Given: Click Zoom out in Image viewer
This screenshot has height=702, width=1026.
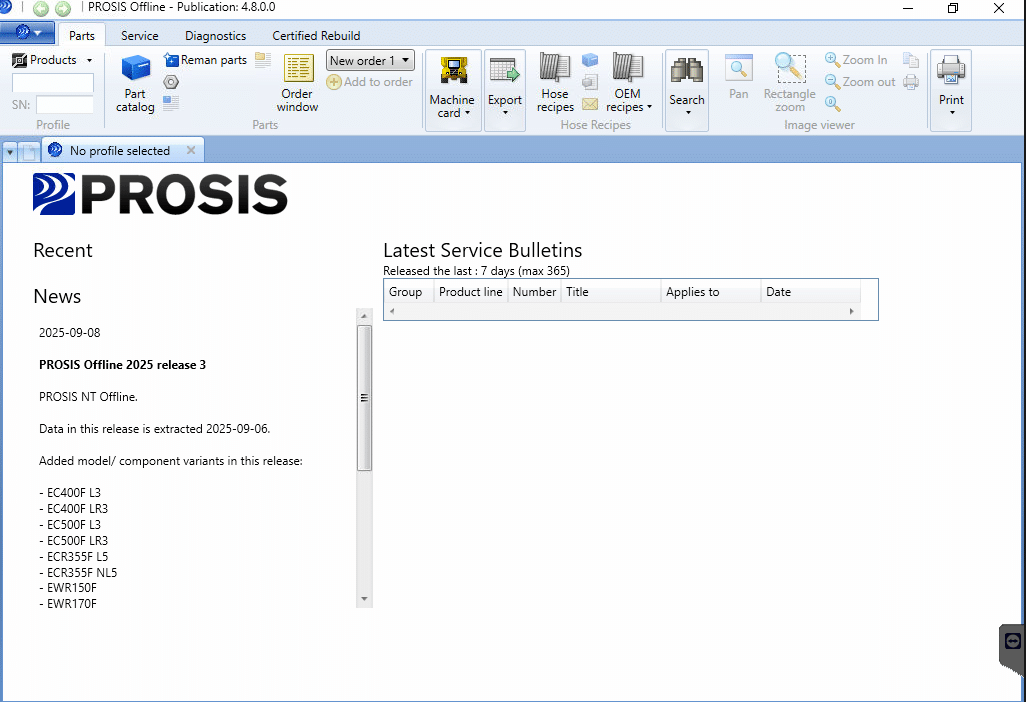Looking at the screenshot, I should click(x=860, y=81).
